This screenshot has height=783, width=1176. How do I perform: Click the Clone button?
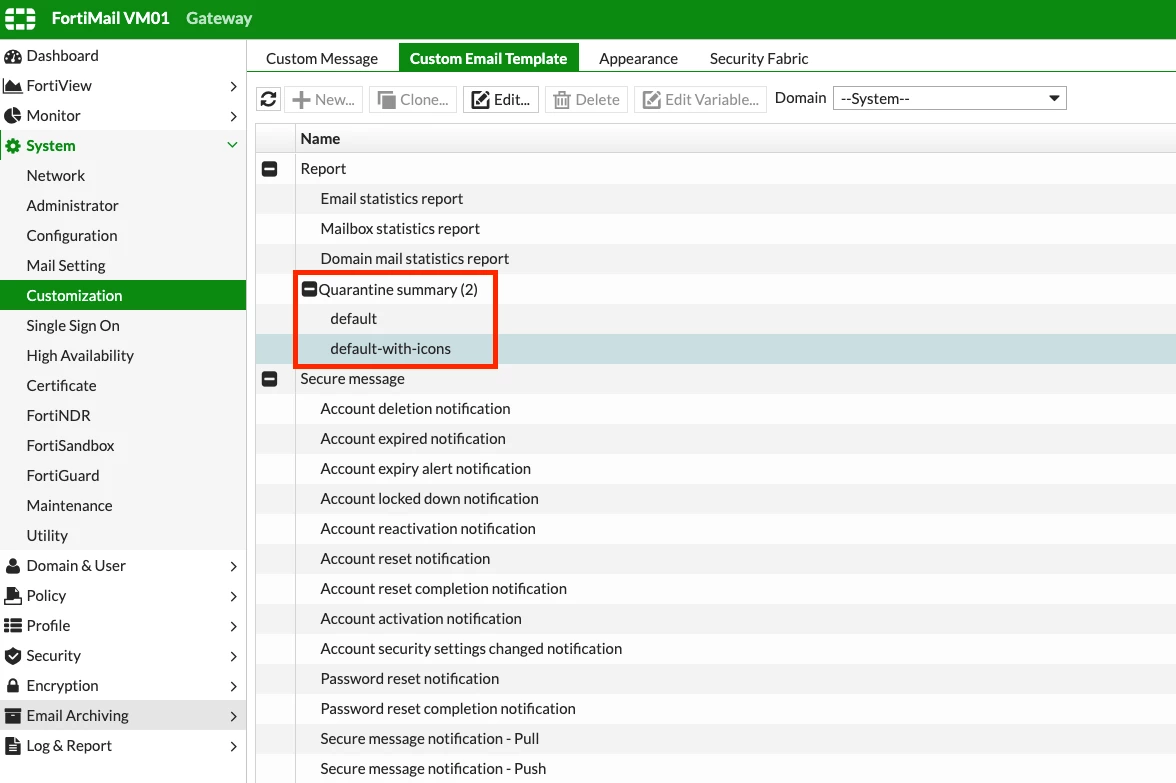pyautogui.click(x=412, y=99)
